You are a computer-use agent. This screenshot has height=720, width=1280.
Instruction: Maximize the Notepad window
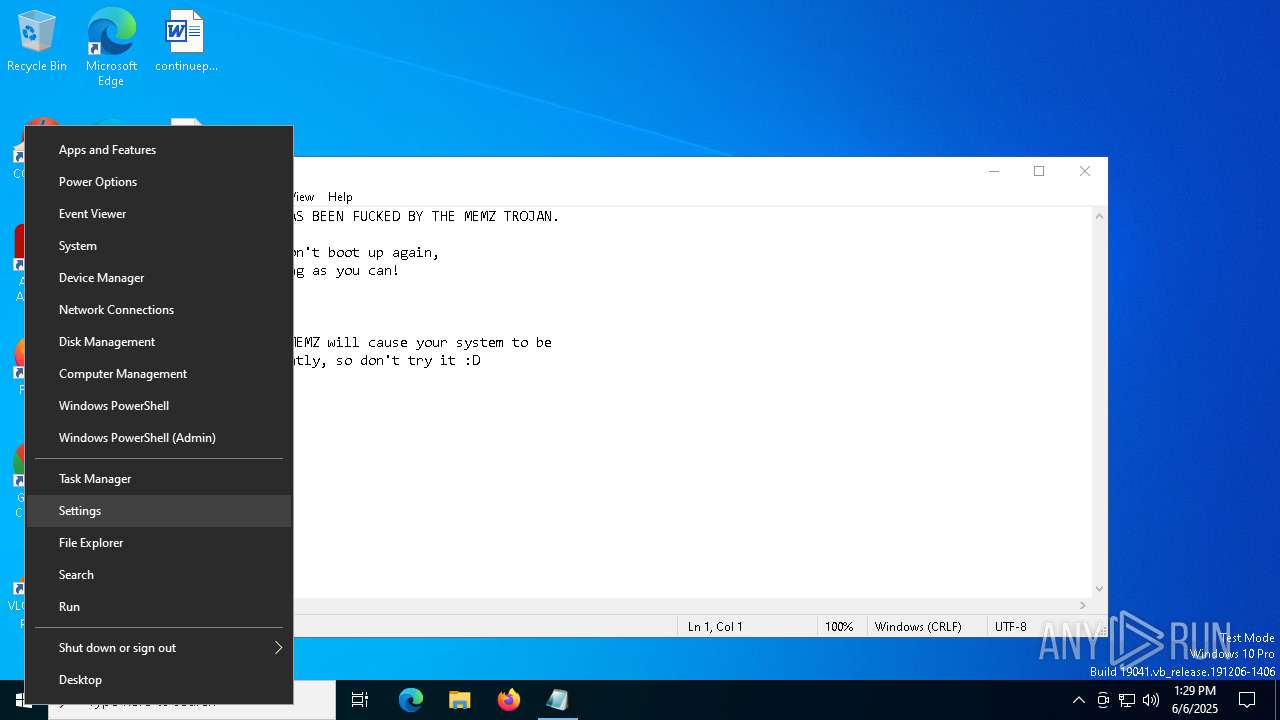click(x=1039, y=171)
